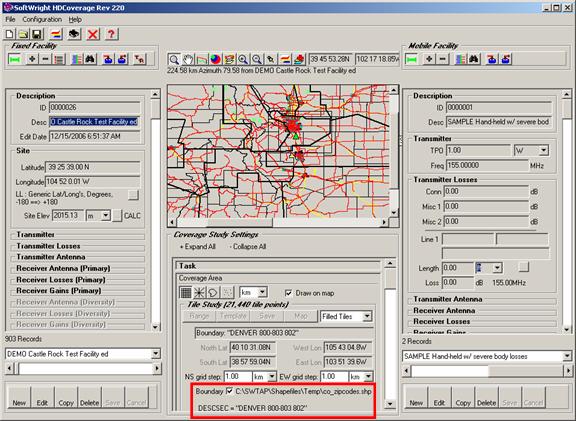This screenshot has width=576, height=421.
Task: Open help with the red question mark icon
Action: click(x=111, y=34)
